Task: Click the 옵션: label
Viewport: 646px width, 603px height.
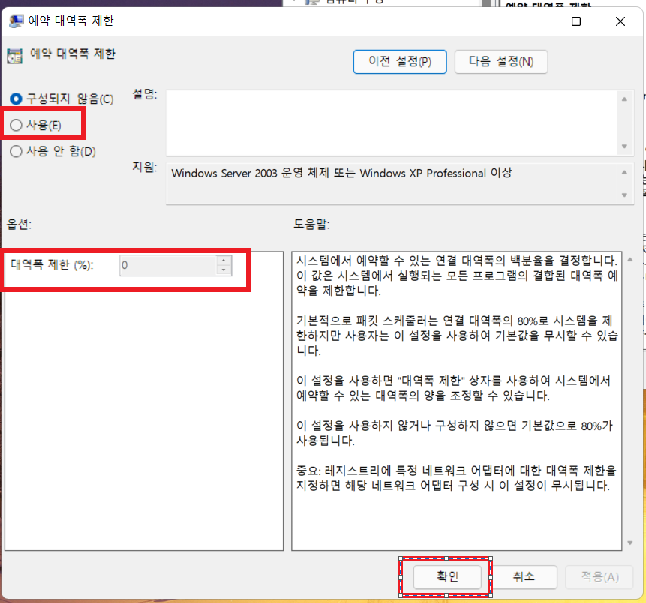Action: click(x=19, y=224)
